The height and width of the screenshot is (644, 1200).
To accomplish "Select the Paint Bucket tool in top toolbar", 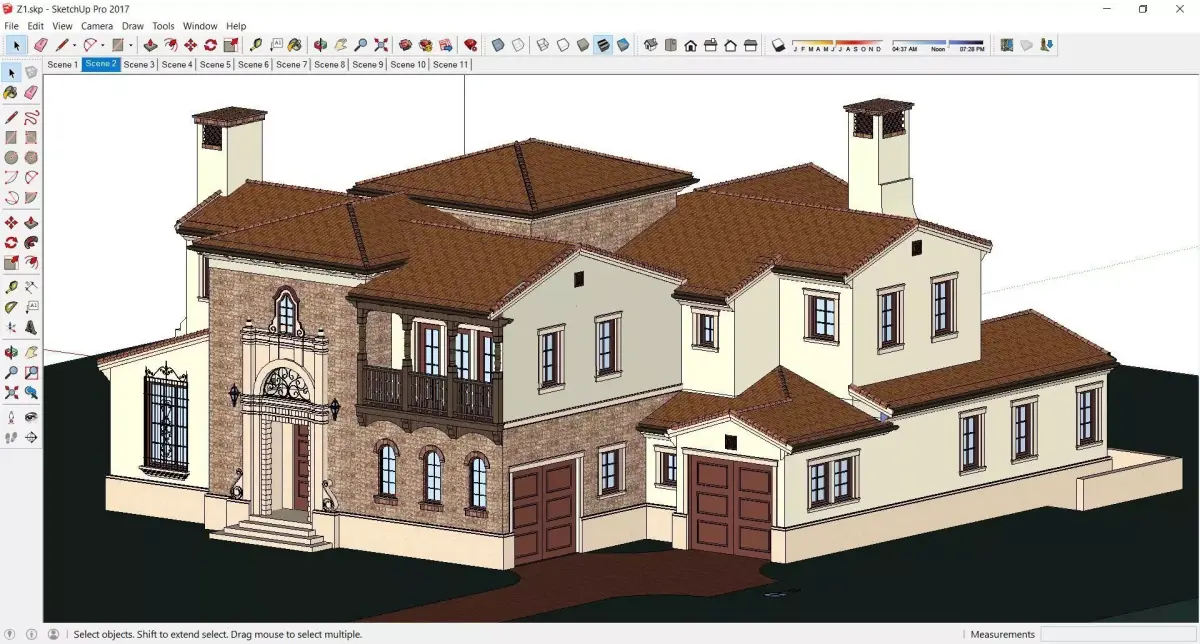I will click(x=294, y=45).
